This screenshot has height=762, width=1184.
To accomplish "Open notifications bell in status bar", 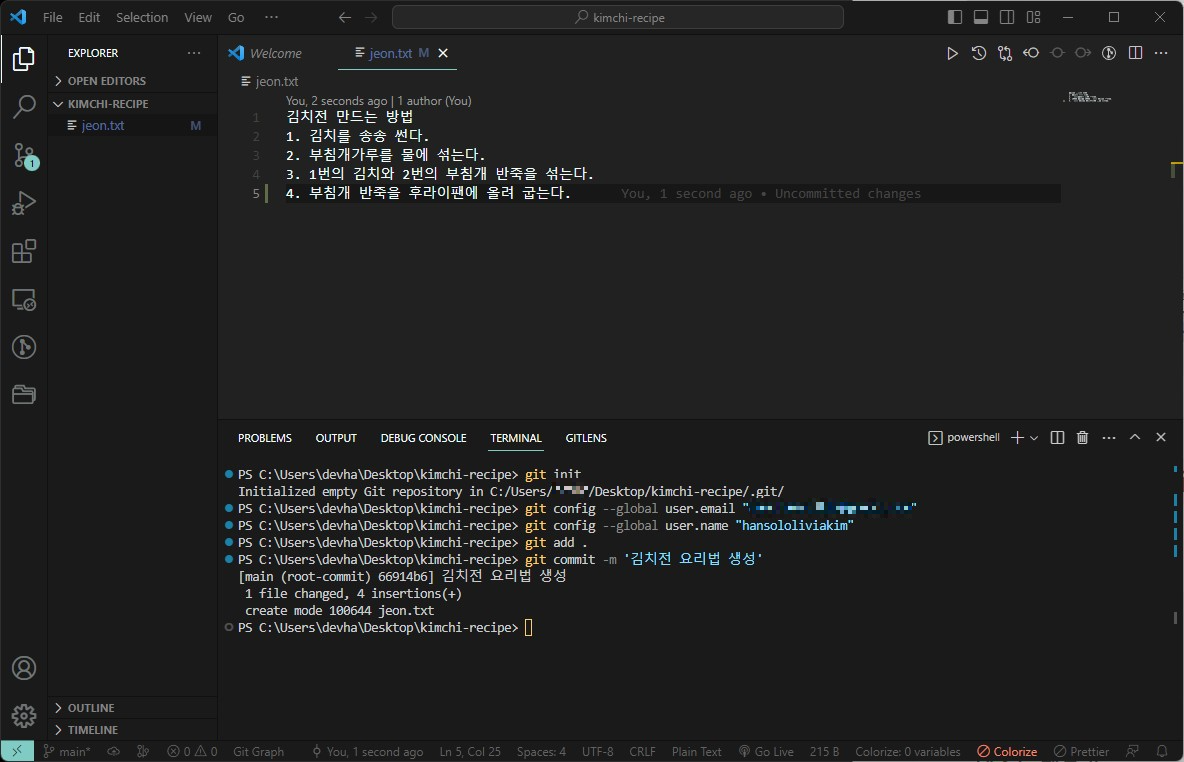I will tap(1162, 751).
